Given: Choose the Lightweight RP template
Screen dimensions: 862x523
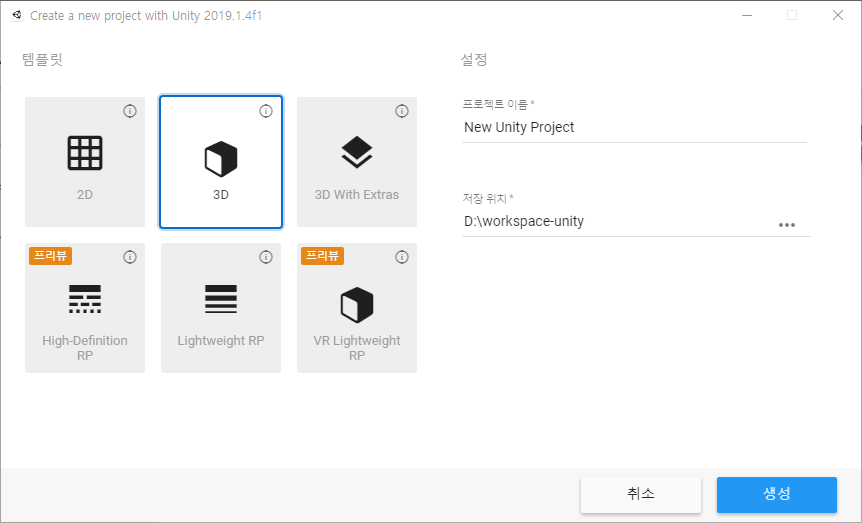Looking at the screenshot, I should [221, 308].
